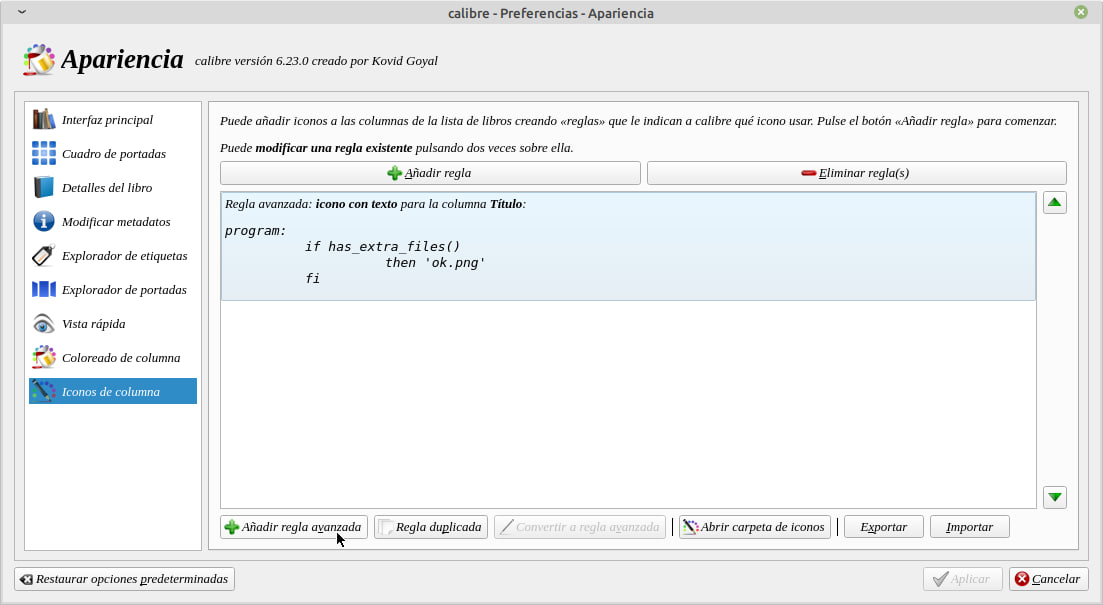Open the window menu chevron in title bar
This screenshot has width=1103, height=605.
tap(22, 12)
